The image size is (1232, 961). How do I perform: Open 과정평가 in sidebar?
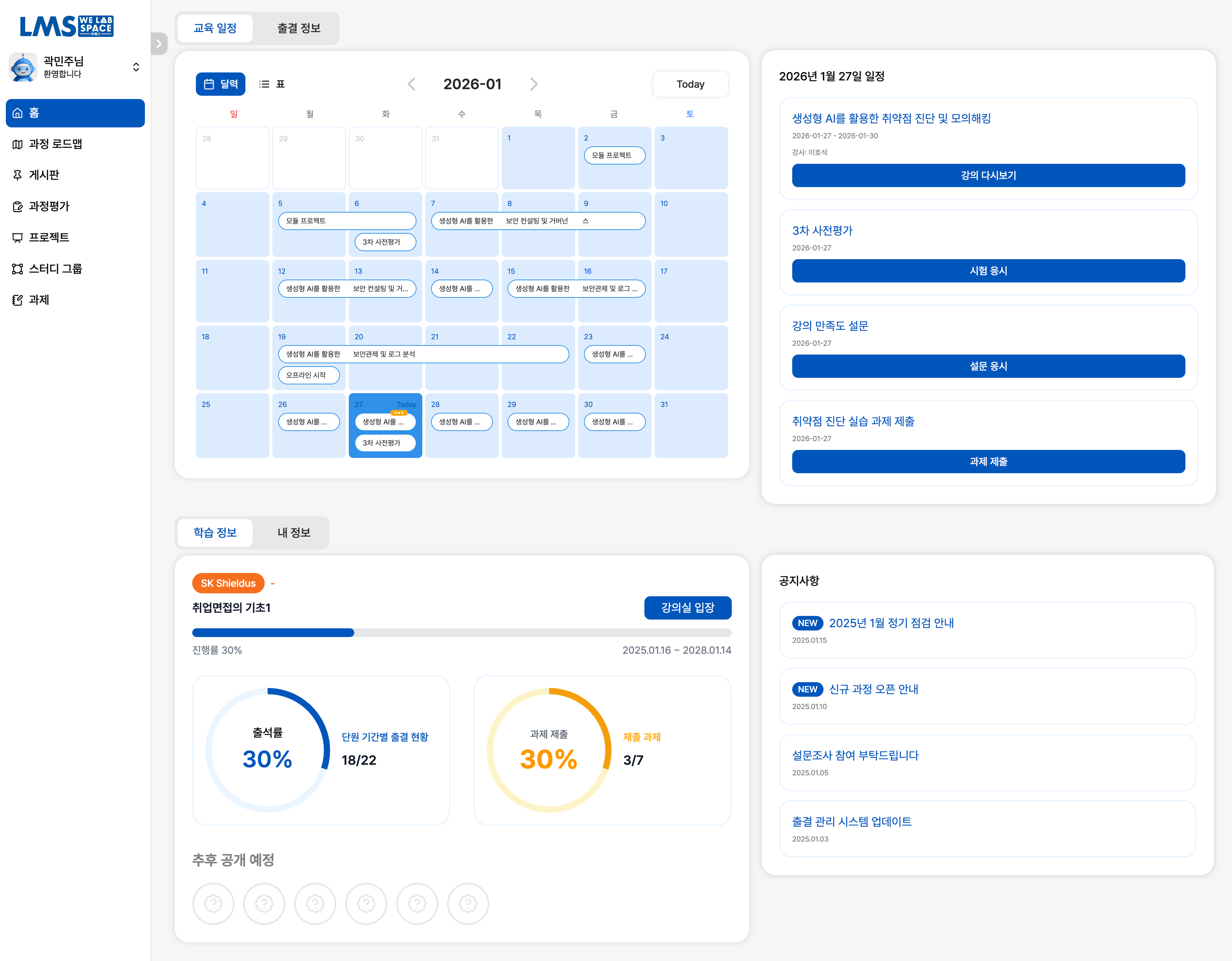pos(75,206)
